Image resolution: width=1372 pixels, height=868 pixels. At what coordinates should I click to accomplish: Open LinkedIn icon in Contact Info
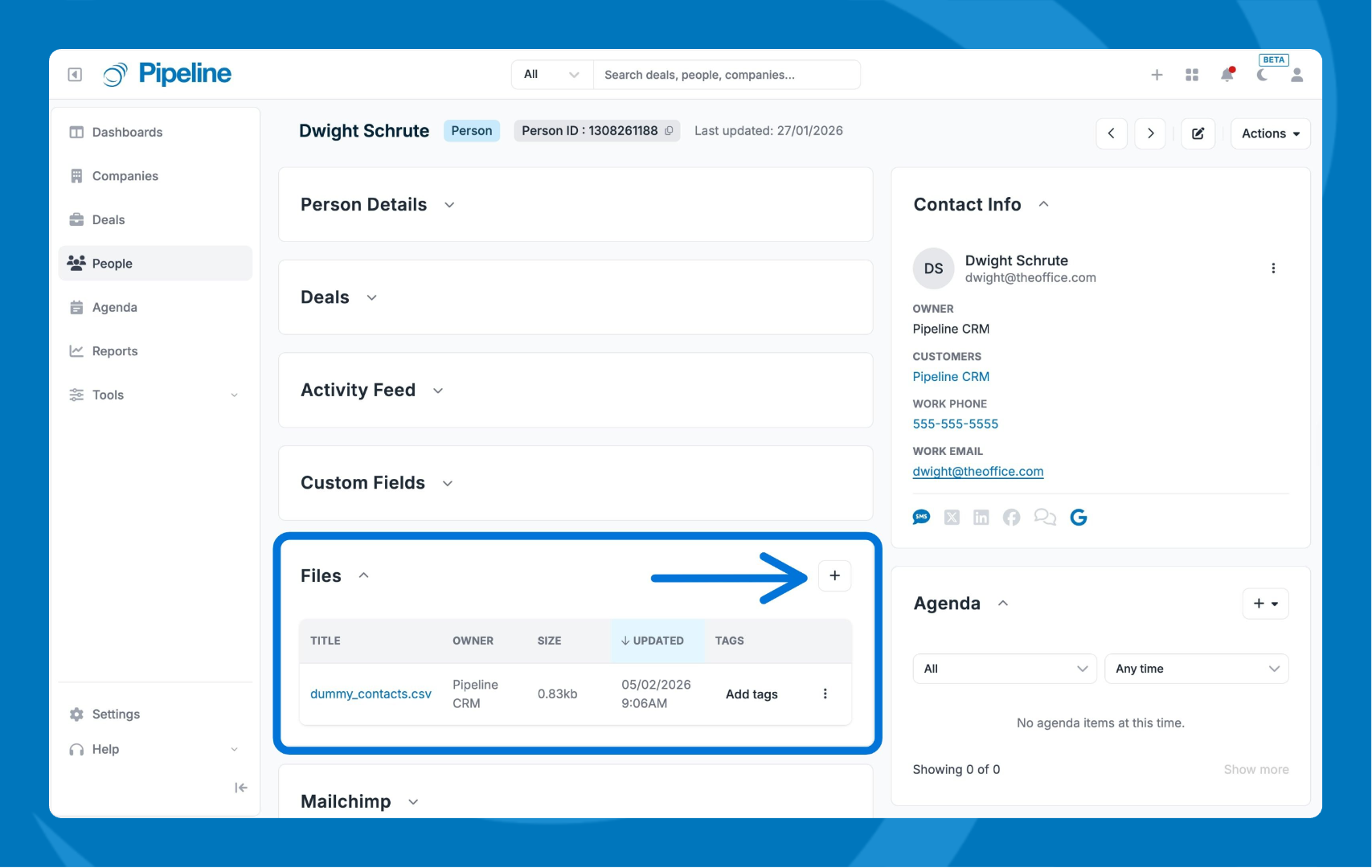(981, 518)
